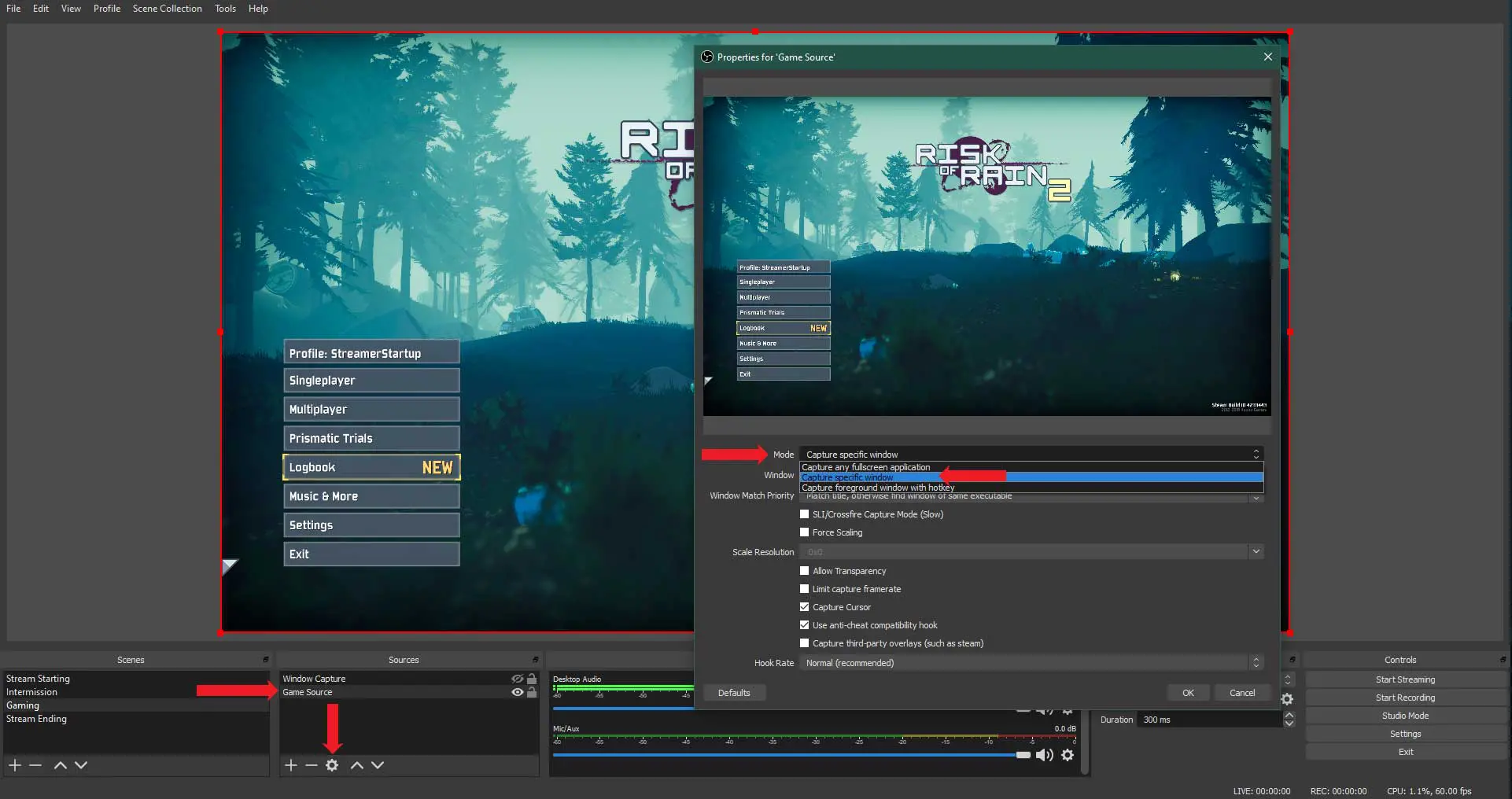Open Settings from Controls panel

1405,734
